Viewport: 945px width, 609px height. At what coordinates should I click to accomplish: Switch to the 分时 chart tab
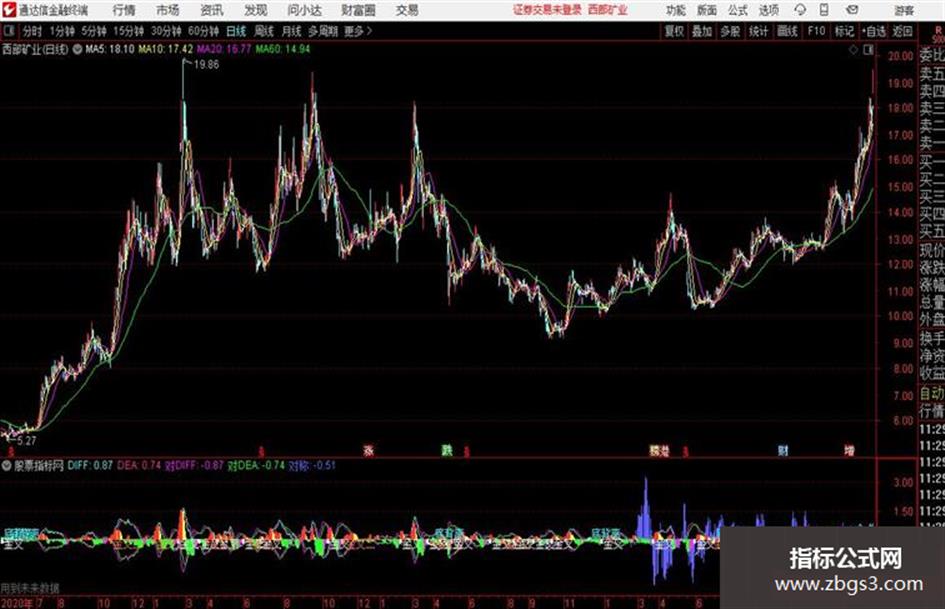33,31
